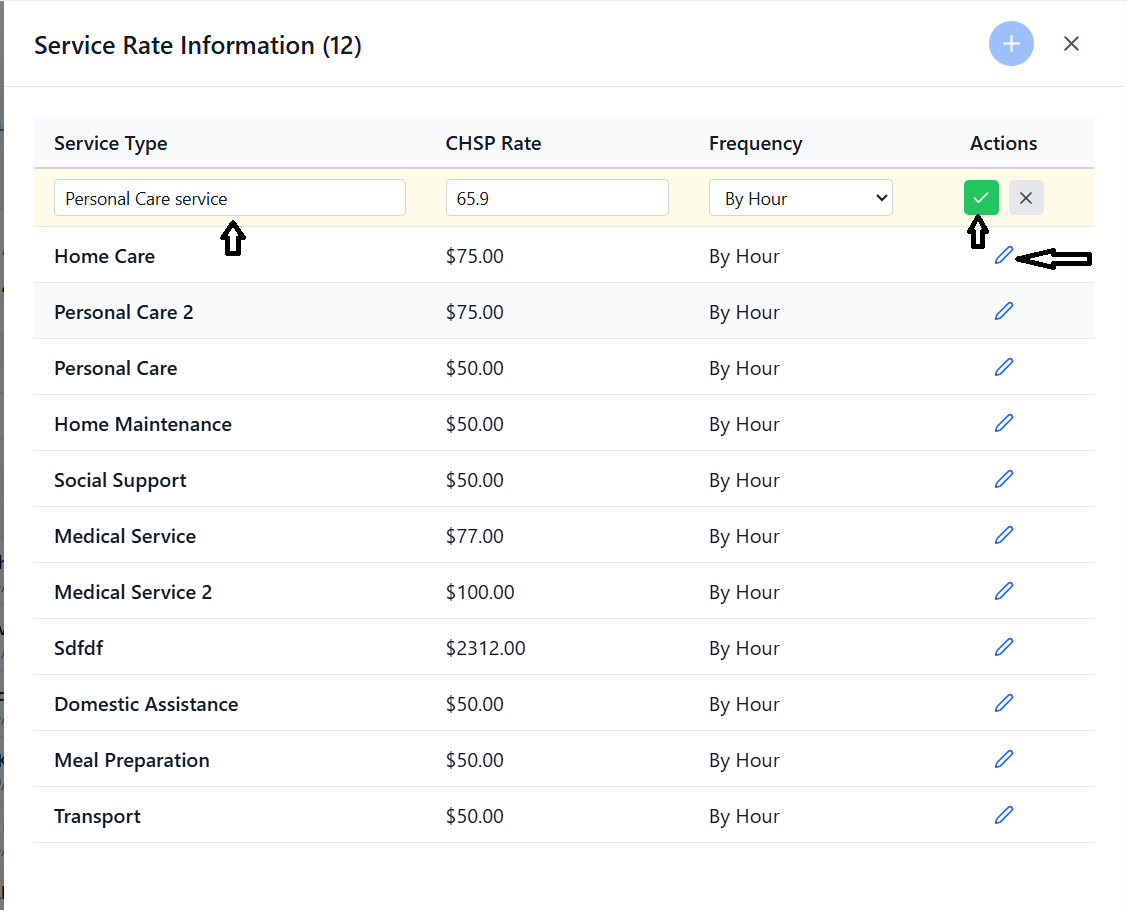Edit the Social Support service rate
Screen dimensions: 1127x910
[x=1004, y=479]
